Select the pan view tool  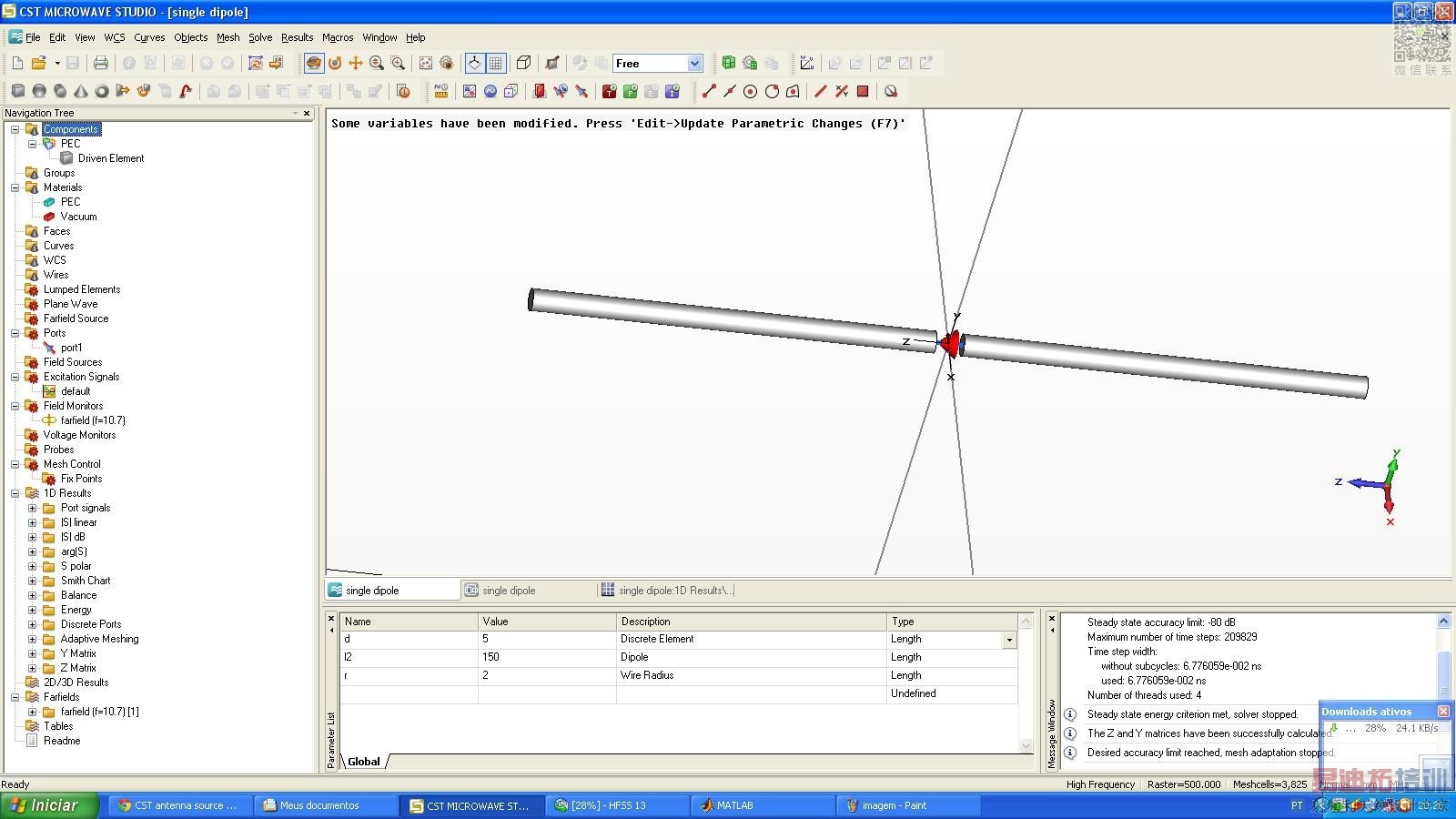point(356,63)
